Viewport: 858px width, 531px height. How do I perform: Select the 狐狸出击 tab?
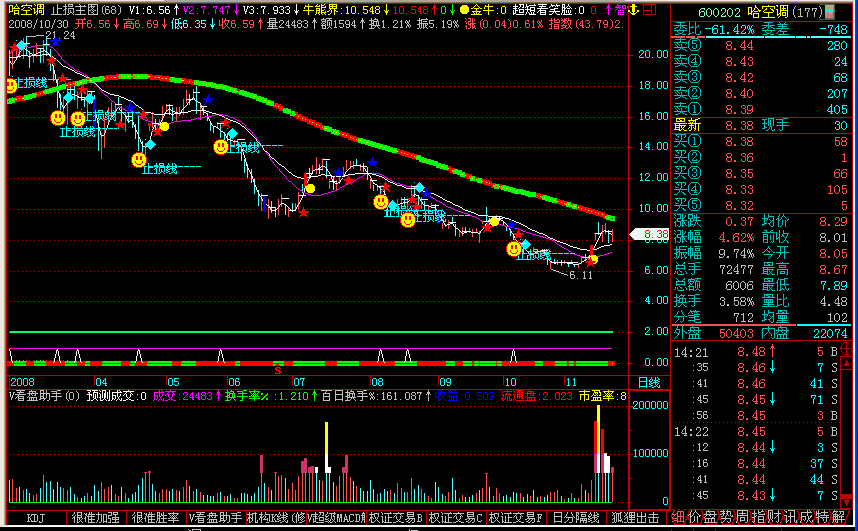coord(635,517)
